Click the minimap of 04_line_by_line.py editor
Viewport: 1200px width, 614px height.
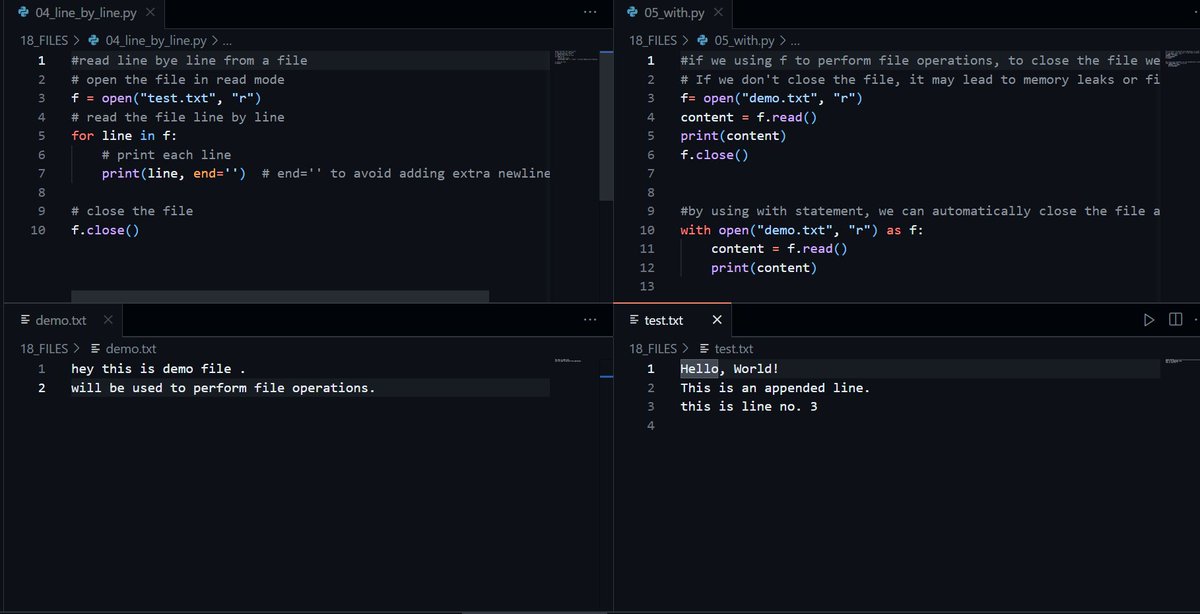575,57
